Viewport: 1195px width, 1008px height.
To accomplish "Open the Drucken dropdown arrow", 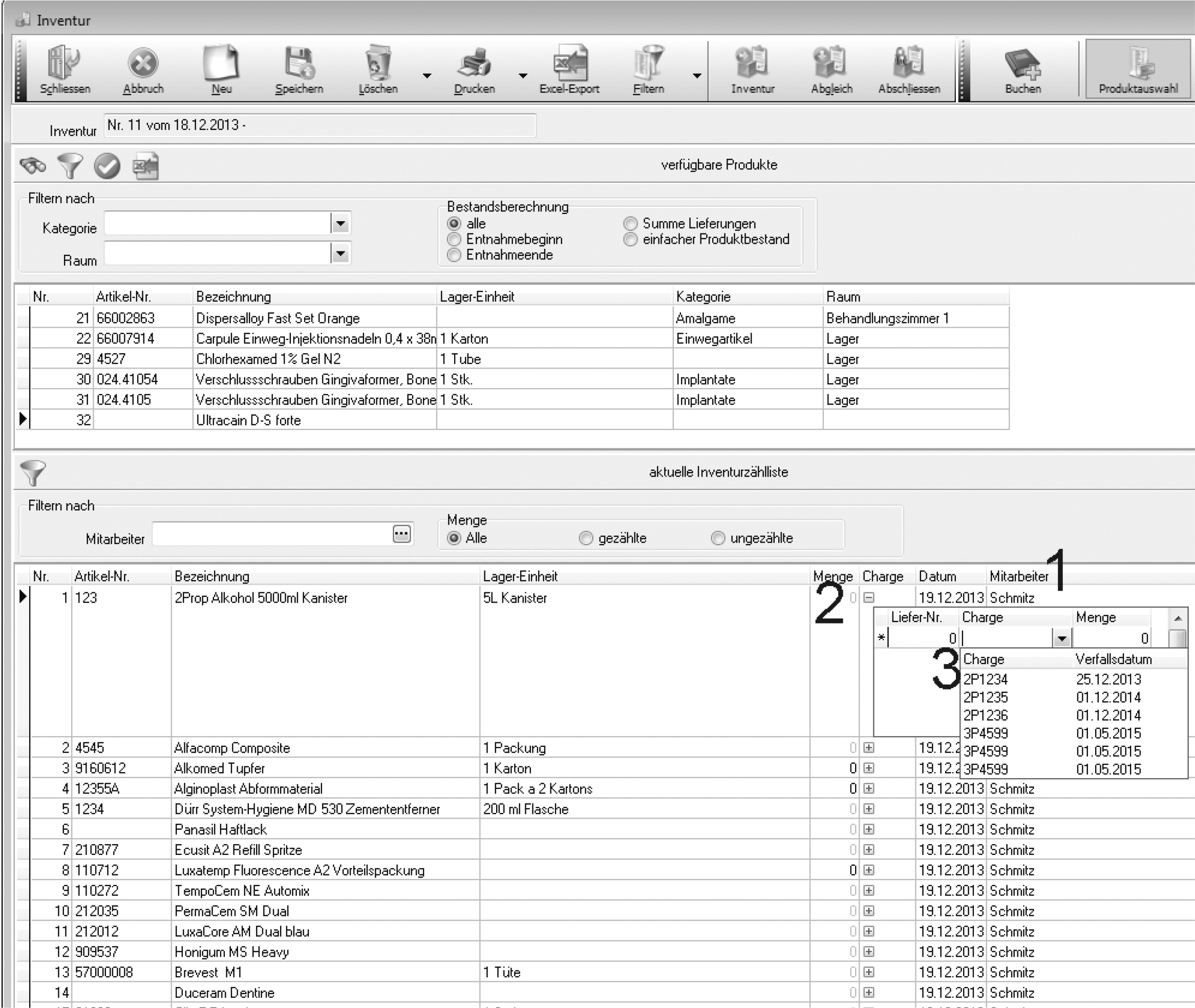I will 523,75.
